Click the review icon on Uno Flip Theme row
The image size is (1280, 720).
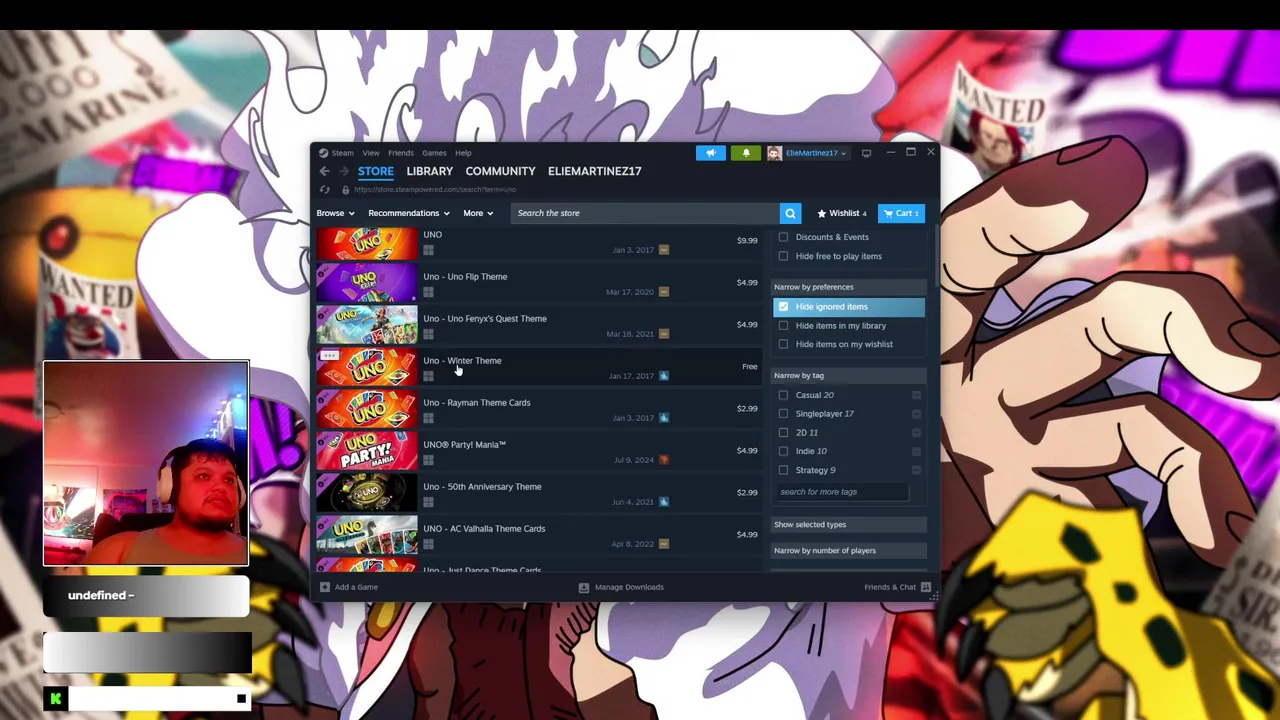tap(664, 292)
